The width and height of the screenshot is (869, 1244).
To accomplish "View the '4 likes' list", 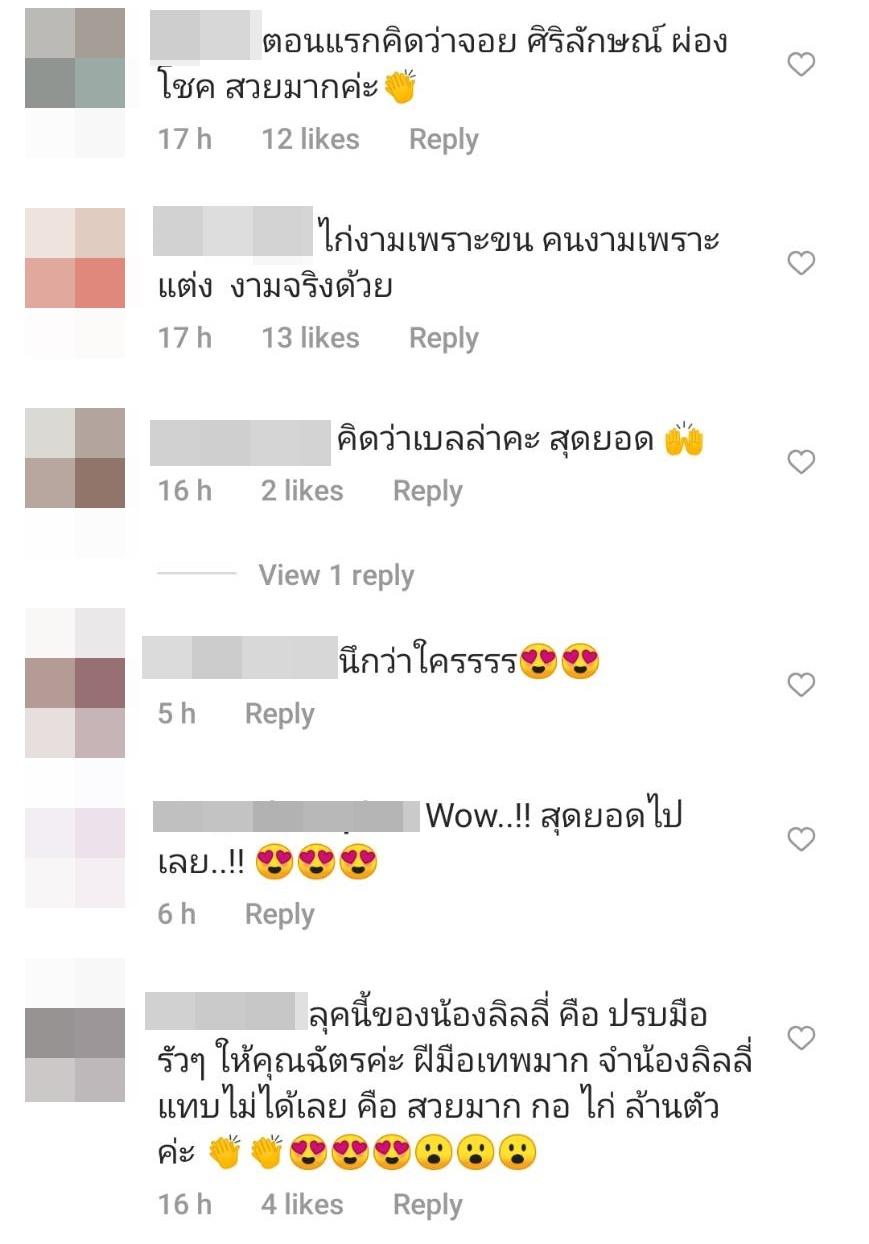I will (302, 1204).
